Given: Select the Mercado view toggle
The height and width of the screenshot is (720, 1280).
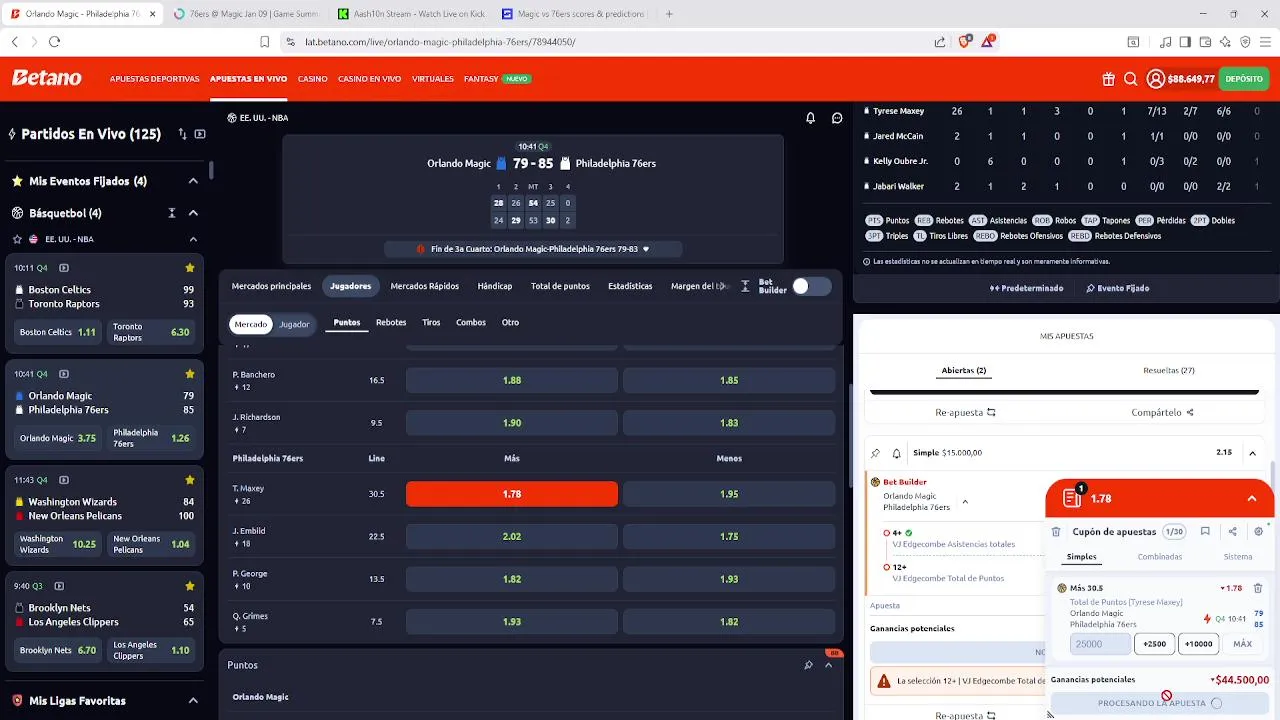Looking at the screenshot, I should 251,324.
